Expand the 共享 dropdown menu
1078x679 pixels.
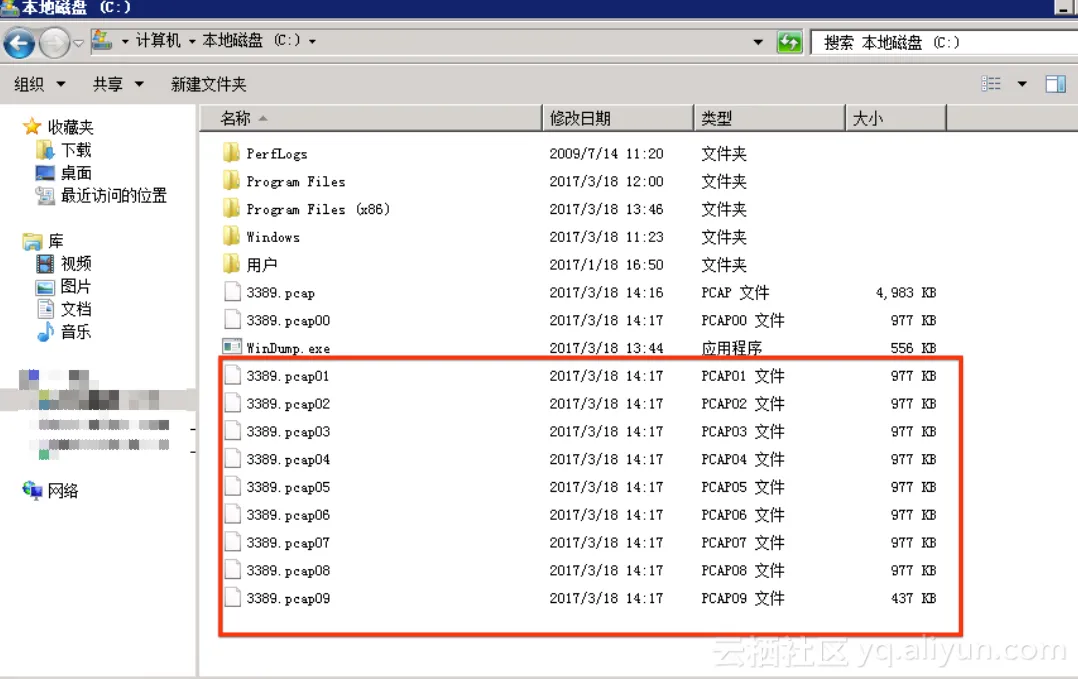[118, 85]
